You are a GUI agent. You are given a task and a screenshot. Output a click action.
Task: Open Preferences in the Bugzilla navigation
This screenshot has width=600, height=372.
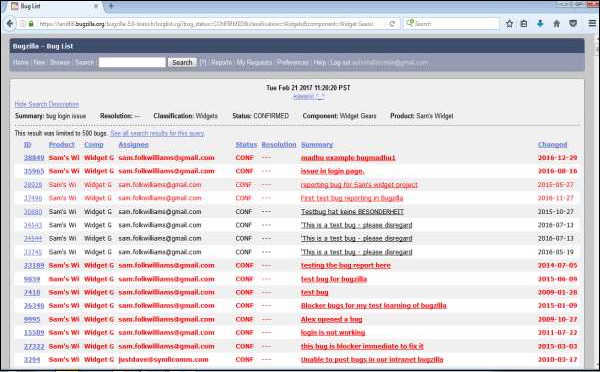(x=293, y=62)
